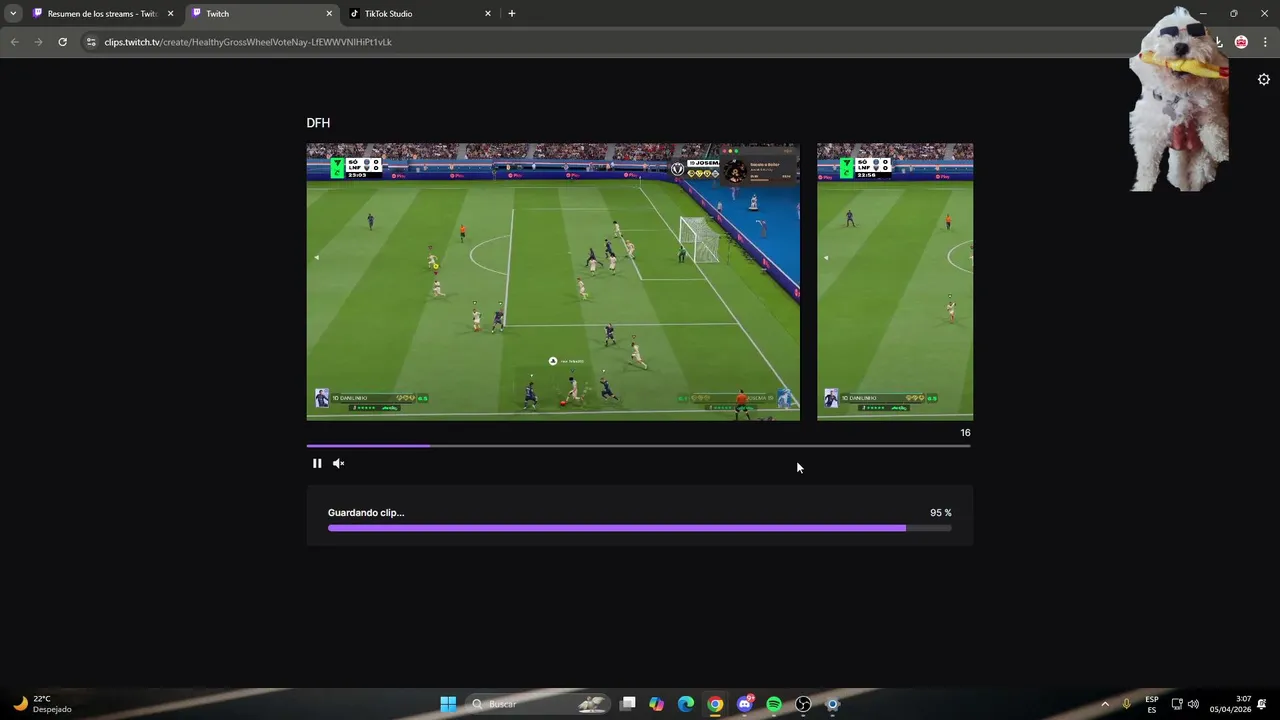Reload the current page
The width and height of the screenshot is (1280, 720).
[x=62, y=42]
